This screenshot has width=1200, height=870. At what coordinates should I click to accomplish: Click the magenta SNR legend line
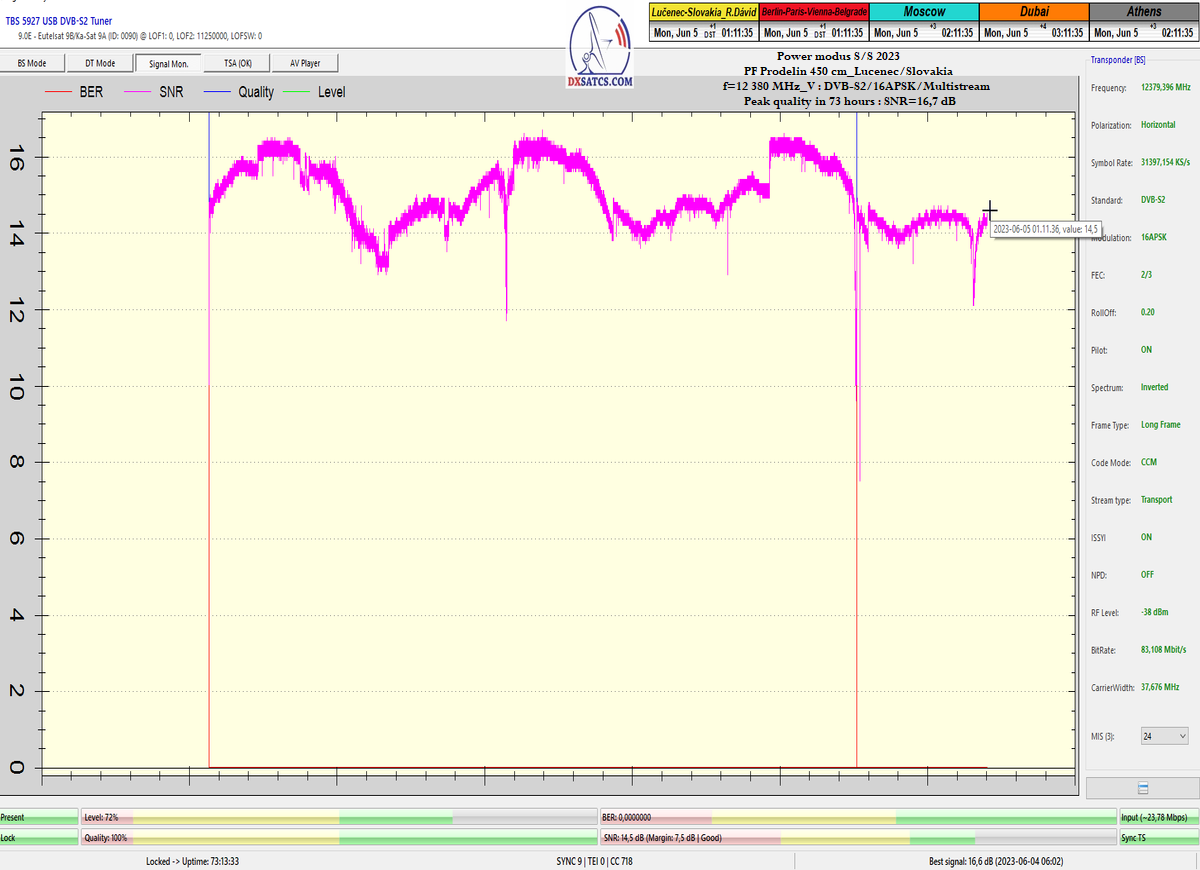137,92
